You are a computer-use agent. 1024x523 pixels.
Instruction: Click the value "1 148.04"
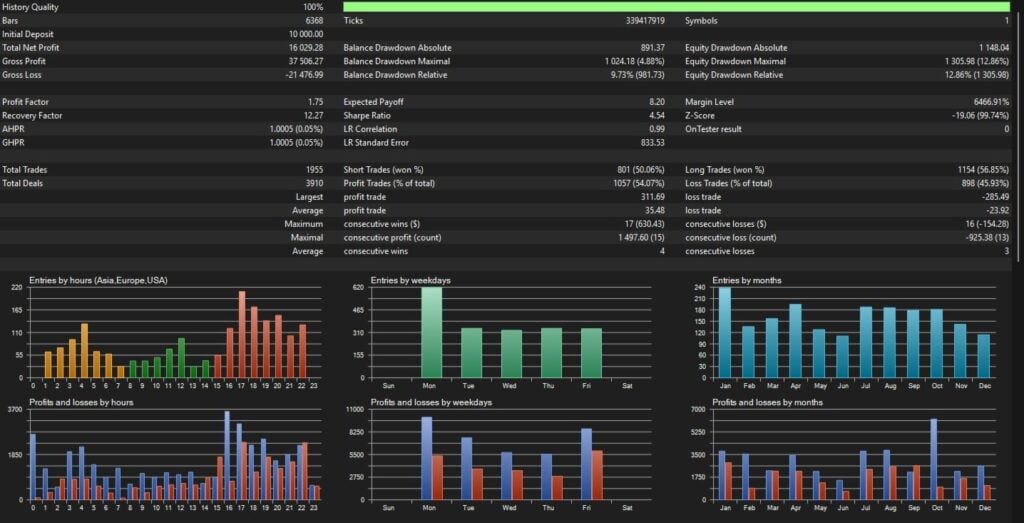pyautogui.click(x=994, y=48)
